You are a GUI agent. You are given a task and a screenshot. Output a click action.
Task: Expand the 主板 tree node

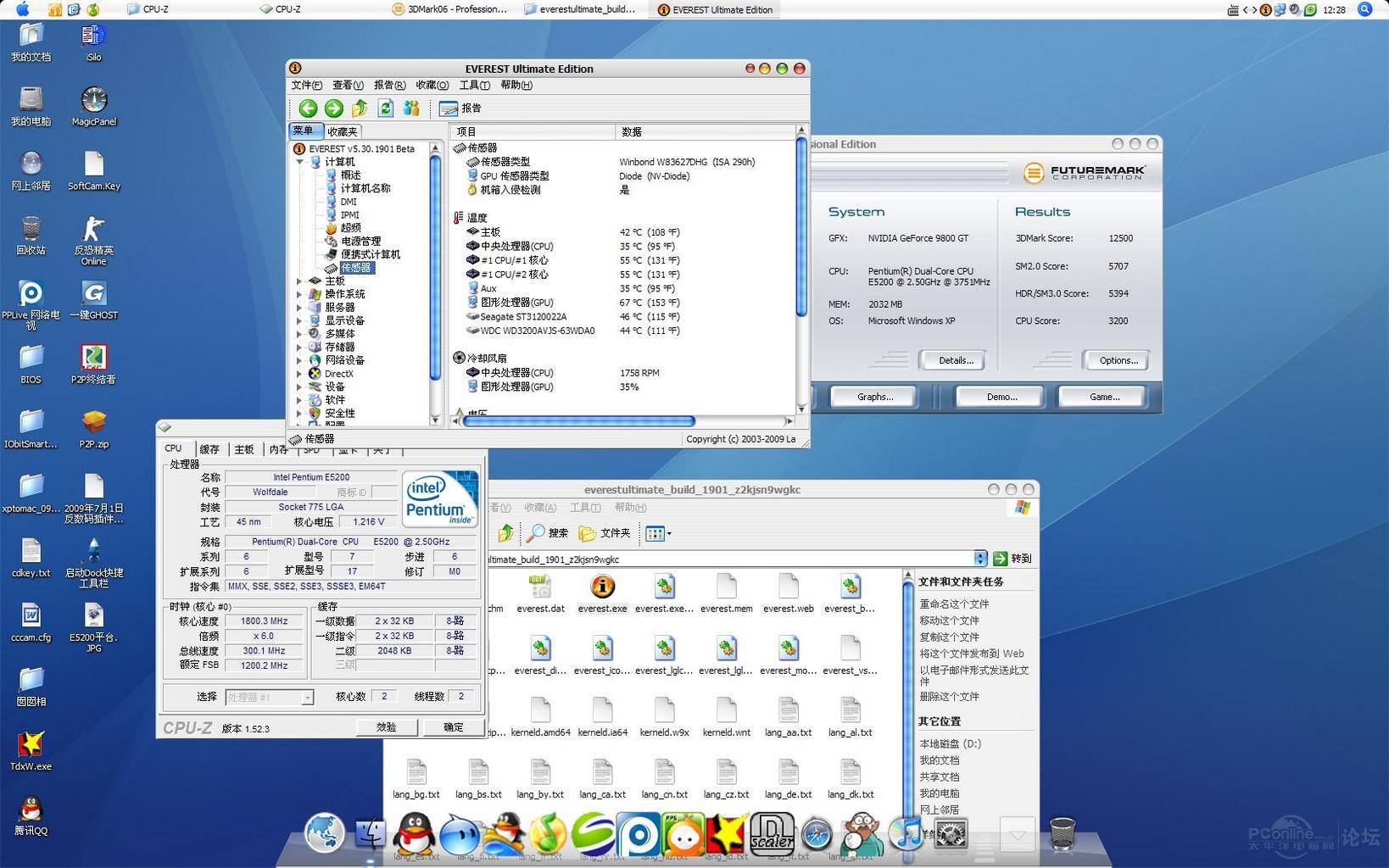[299, 281]
